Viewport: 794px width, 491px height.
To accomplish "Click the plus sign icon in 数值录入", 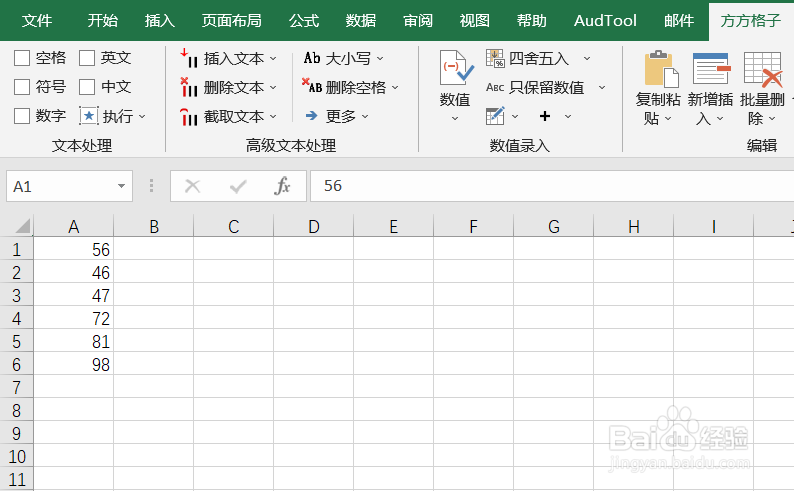I will [545, 116].
